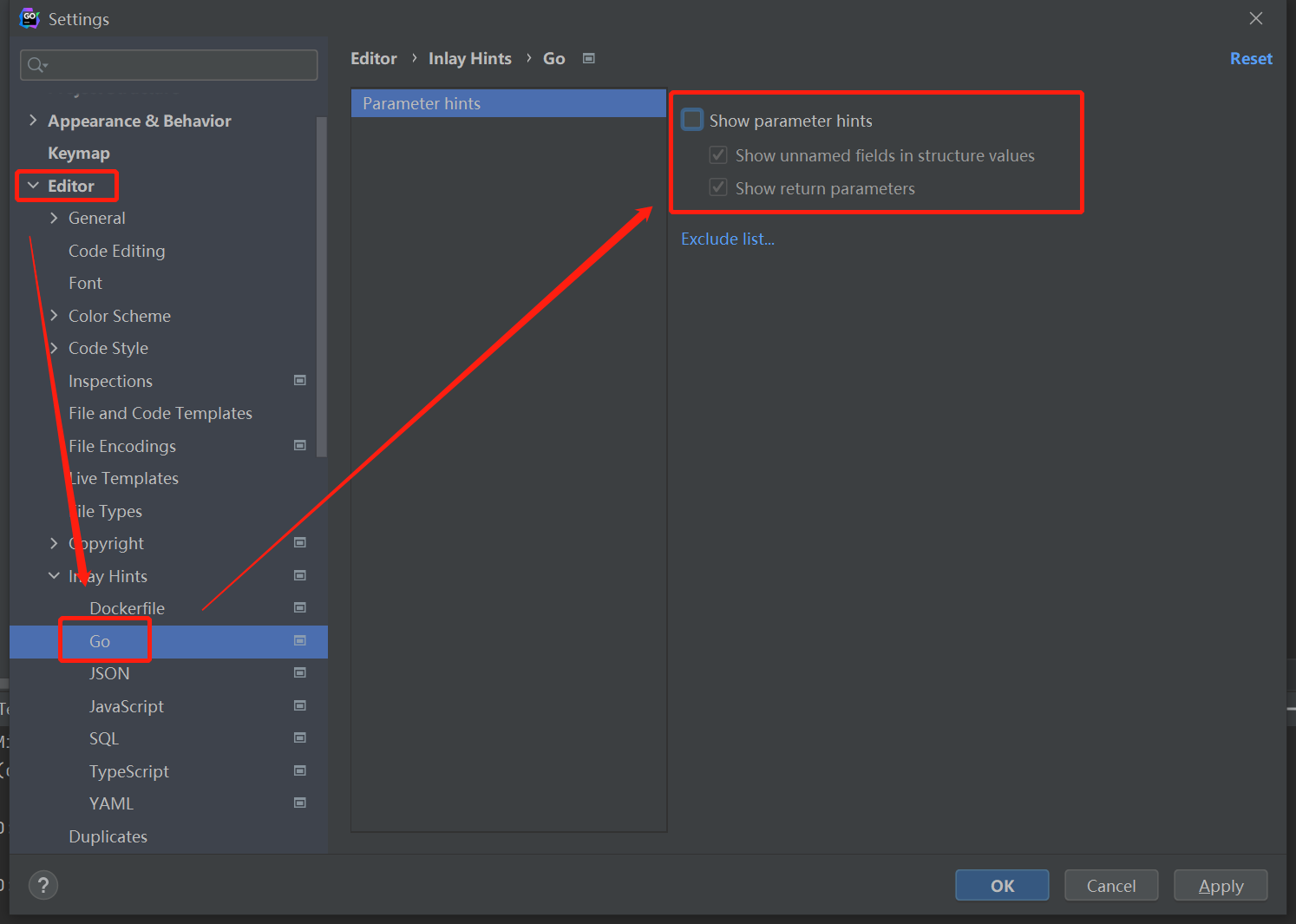Select Go under Inlay Hints
The image size is (1296, 924).
(x=100, y=641)
